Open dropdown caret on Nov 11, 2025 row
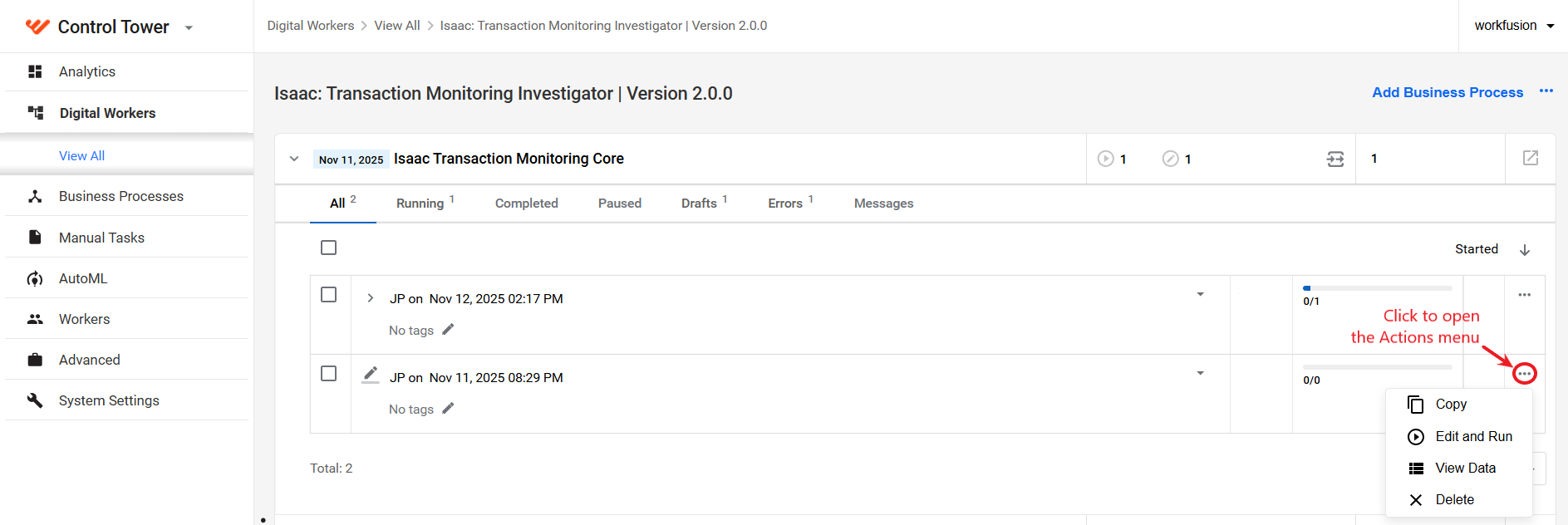 pos(1200,374)
